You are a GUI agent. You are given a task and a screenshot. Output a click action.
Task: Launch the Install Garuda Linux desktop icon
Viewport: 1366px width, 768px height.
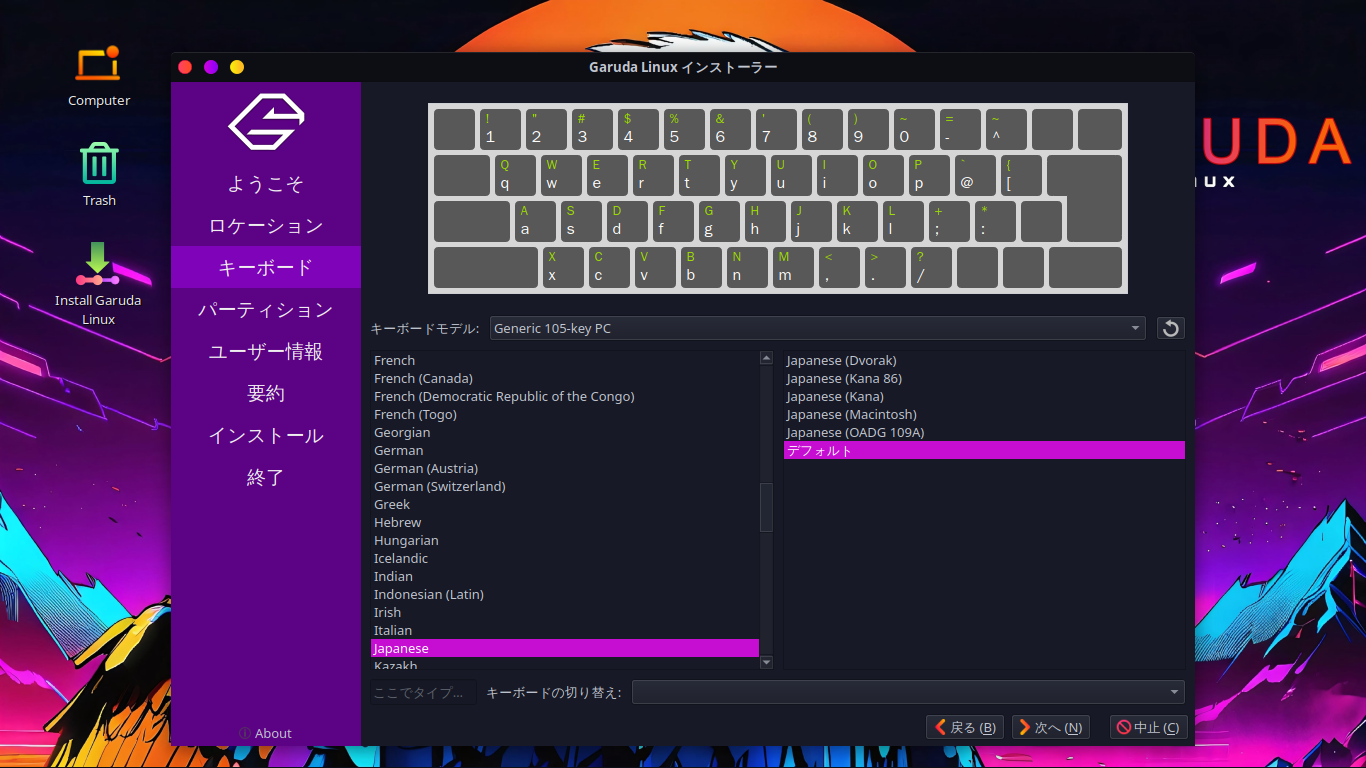98,284
